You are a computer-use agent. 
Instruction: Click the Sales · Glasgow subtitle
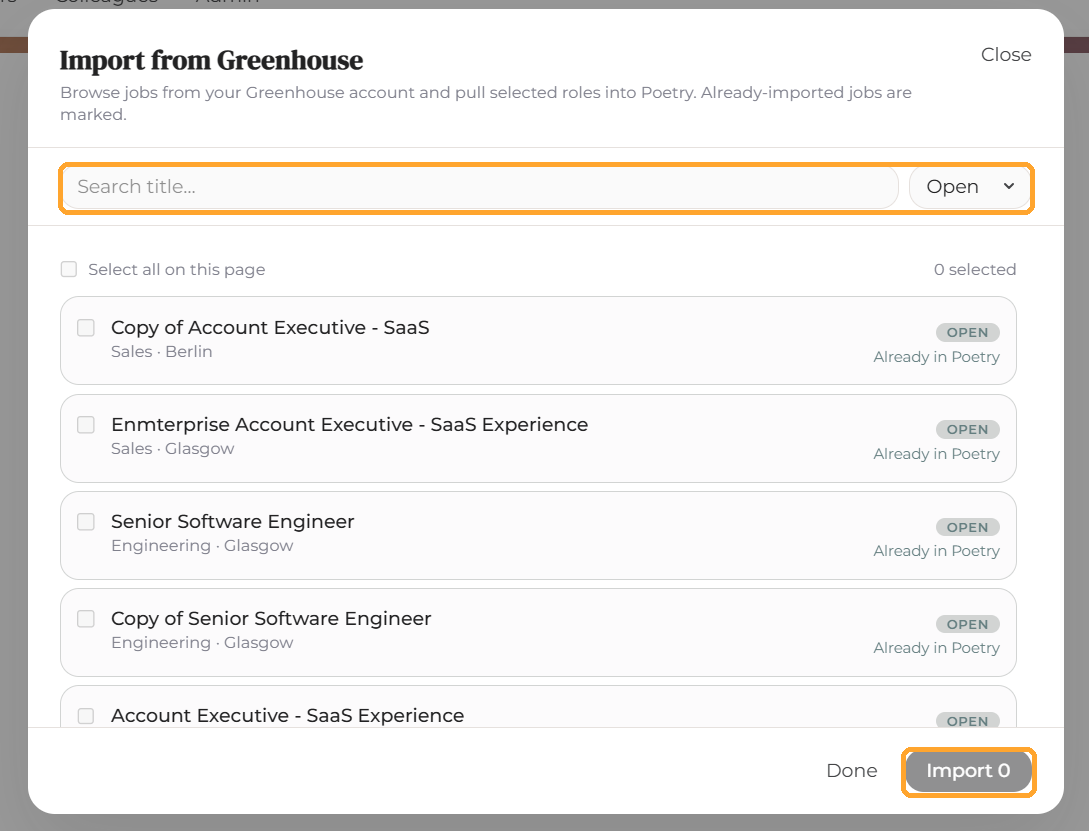(173, 449)
